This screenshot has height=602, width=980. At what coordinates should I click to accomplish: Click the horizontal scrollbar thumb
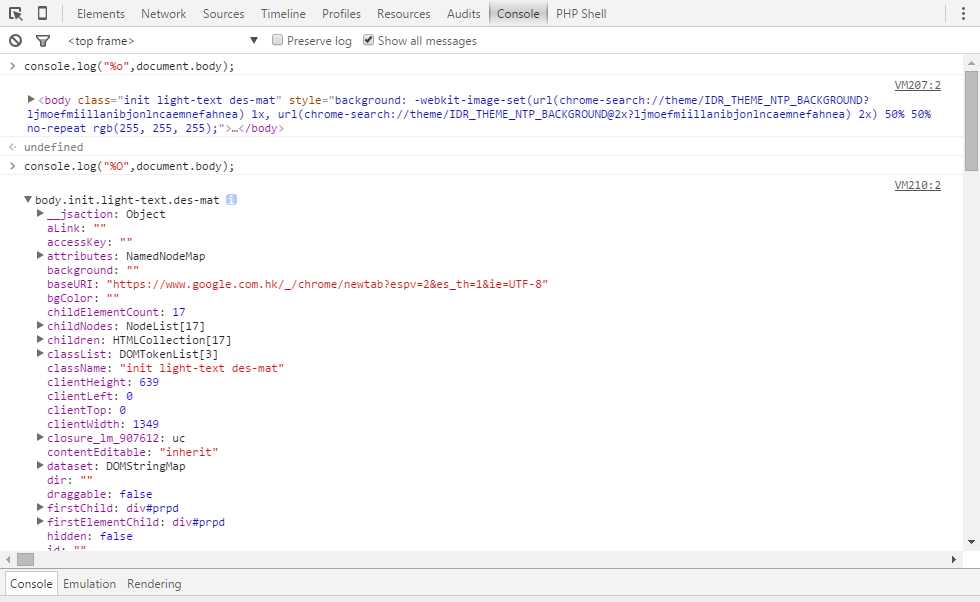(x=26, y=559)
